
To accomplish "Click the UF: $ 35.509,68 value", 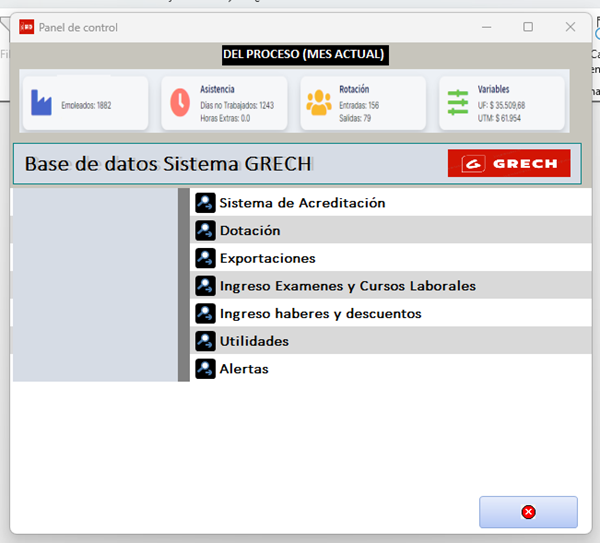I will pyautogui.click(x=501, y=105).
